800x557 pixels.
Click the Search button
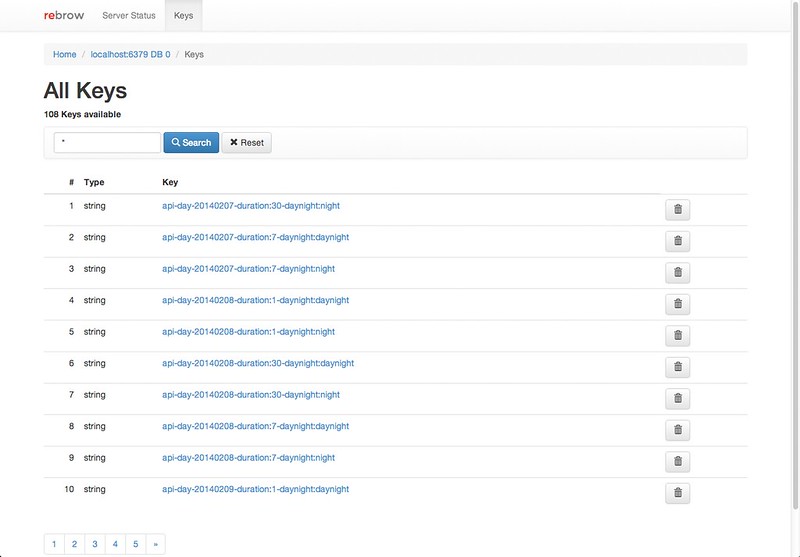pyautogui.click(x=191, y=142)
